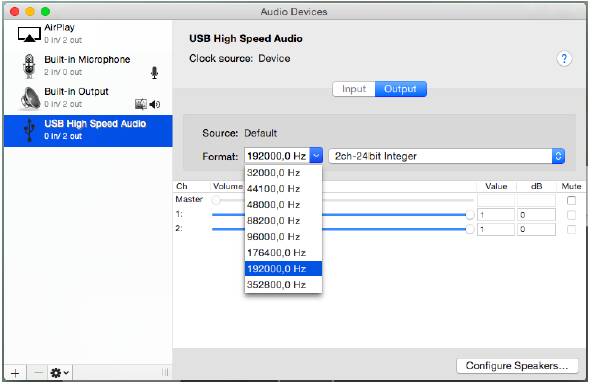Screen dimensions: 593x385
Task: Click the USB symbol icon in selected row
Action: point(29,130)
